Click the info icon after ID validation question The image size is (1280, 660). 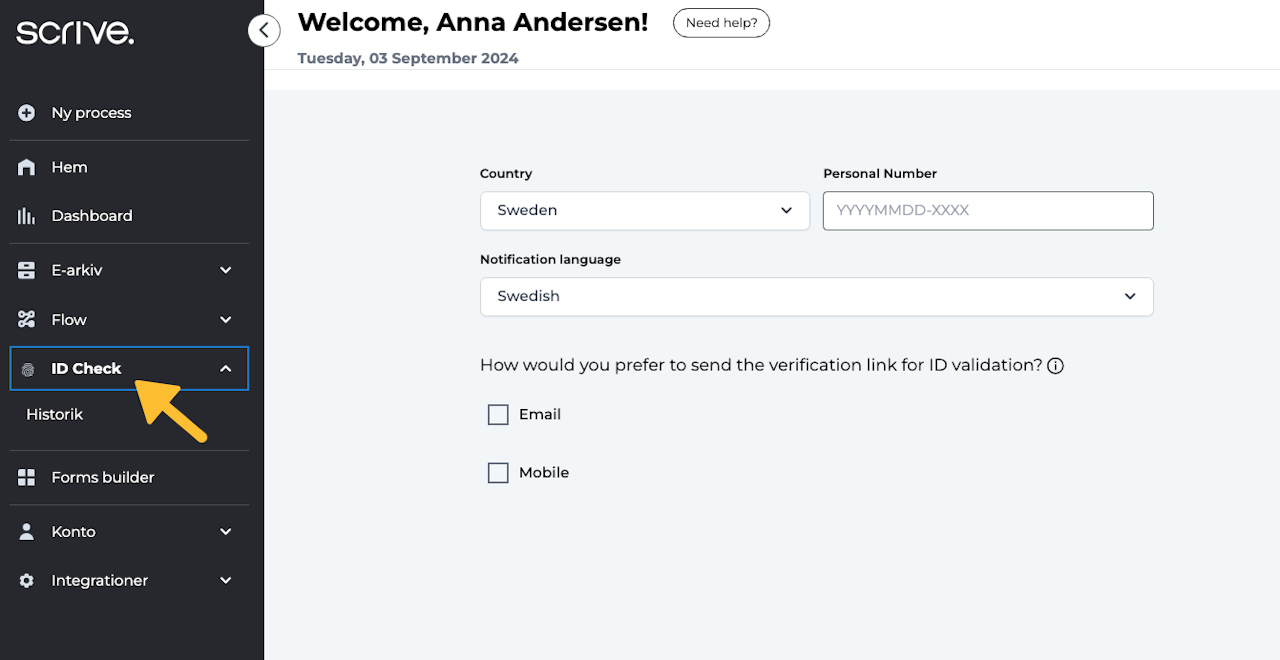(1055, 366)
